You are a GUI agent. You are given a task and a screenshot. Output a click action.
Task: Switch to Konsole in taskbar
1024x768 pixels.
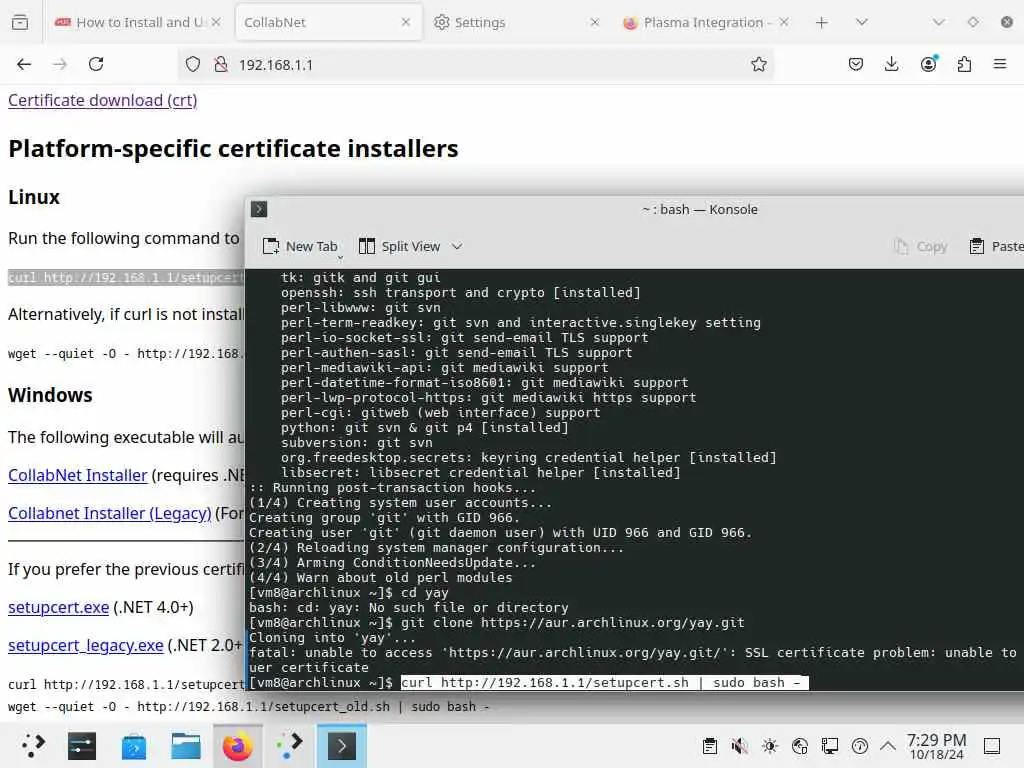tap(342, 746)
